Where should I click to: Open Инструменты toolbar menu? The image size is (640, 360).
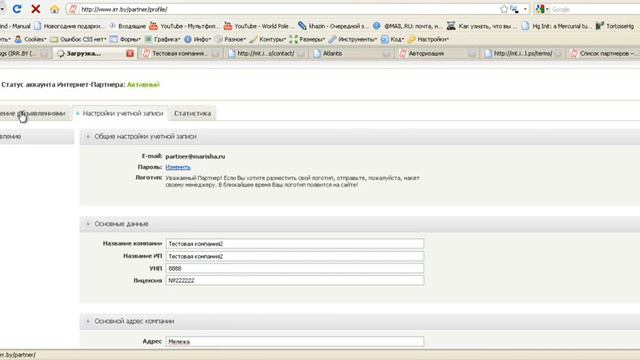coord(353,39)
